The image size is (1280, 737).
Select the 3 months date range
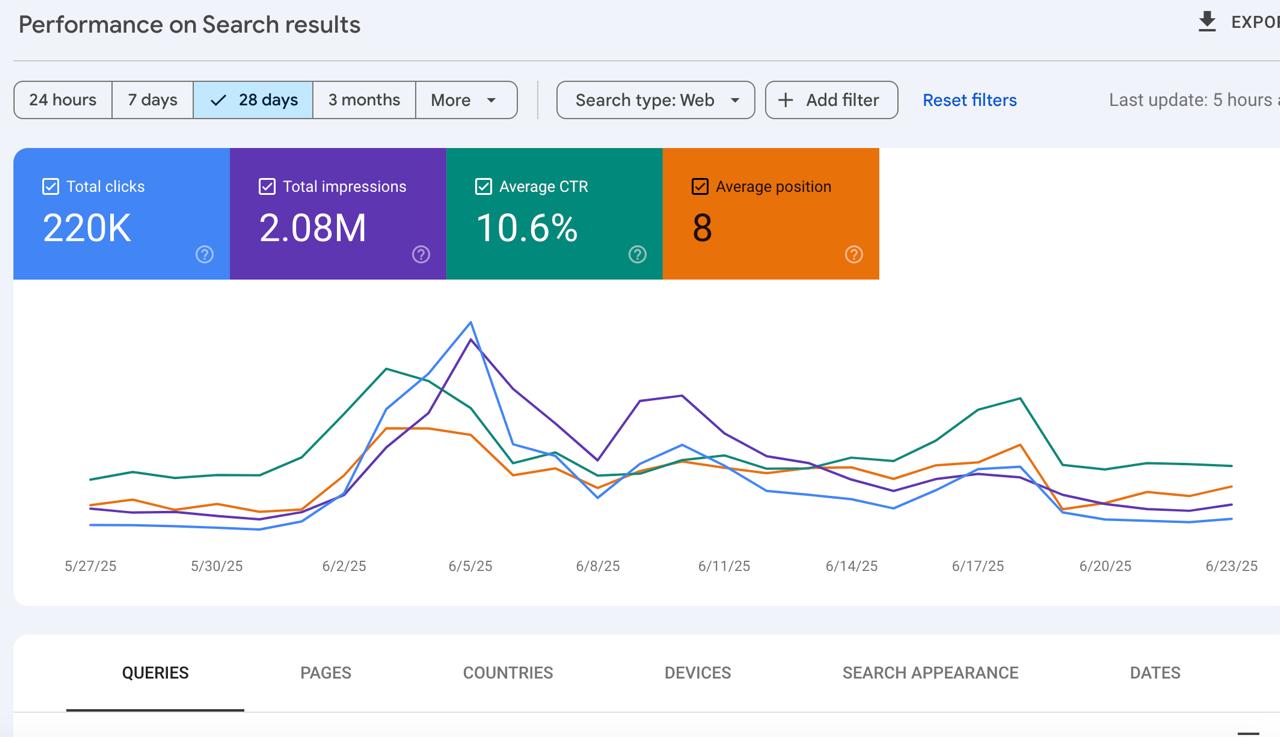[364, 100]
